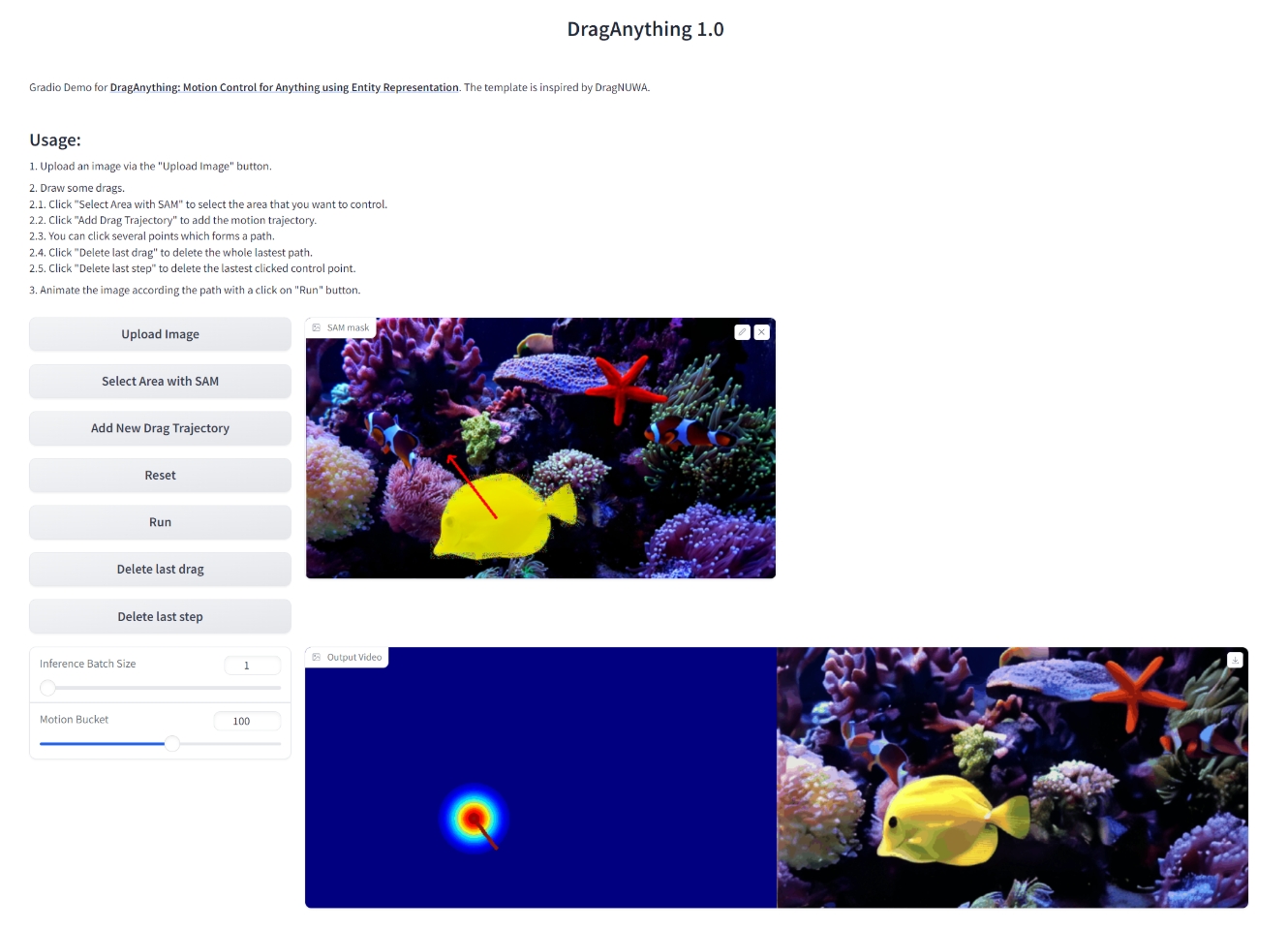This screenshot has height=930, width=1288.
Task: Focus the Motion Bucket value field
Action: pyautogui.click(x=247, y=722)
